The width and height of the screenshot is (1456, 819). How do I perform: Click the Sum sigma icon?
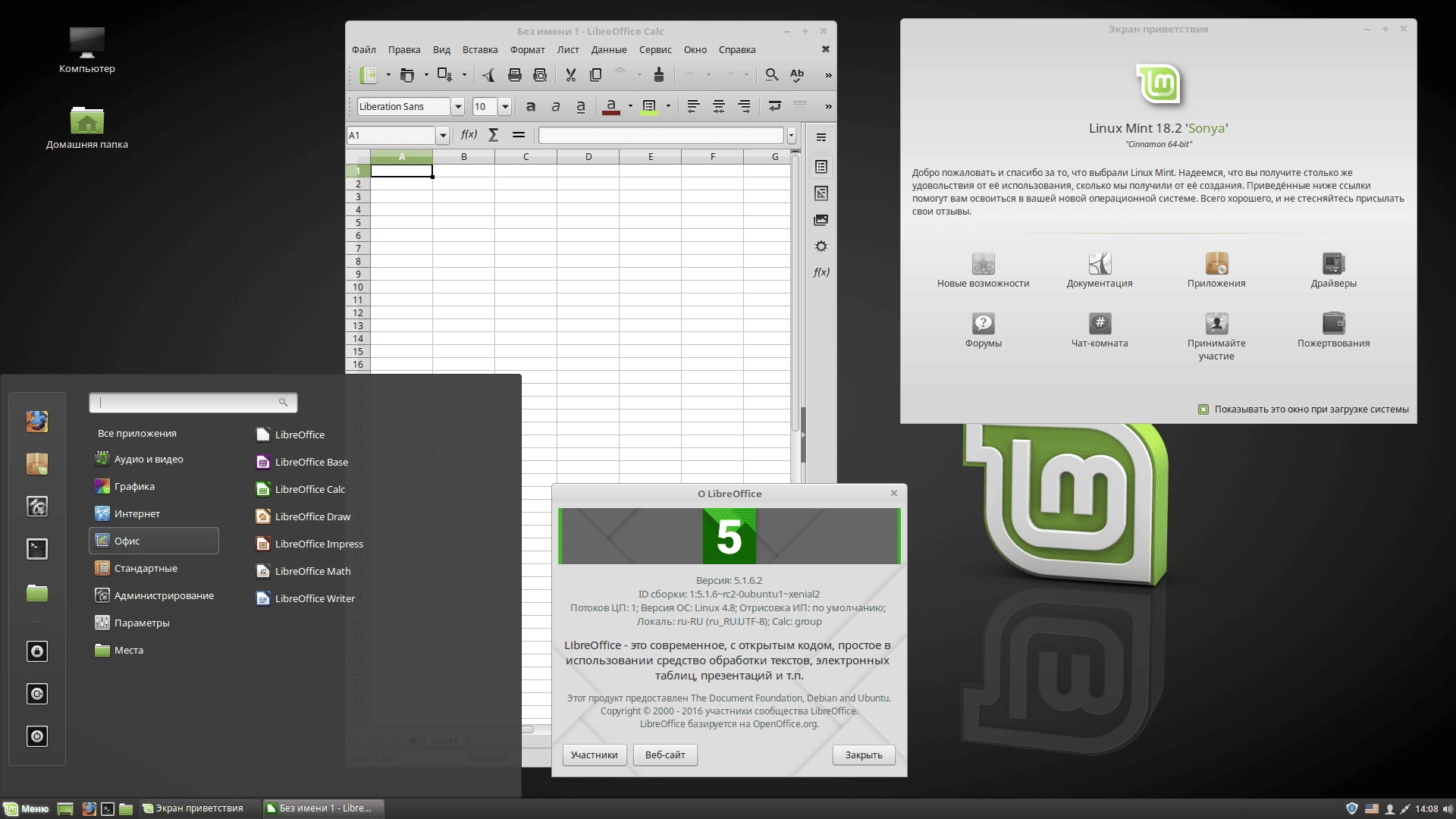pyautogui.click(x=494, y=135)
